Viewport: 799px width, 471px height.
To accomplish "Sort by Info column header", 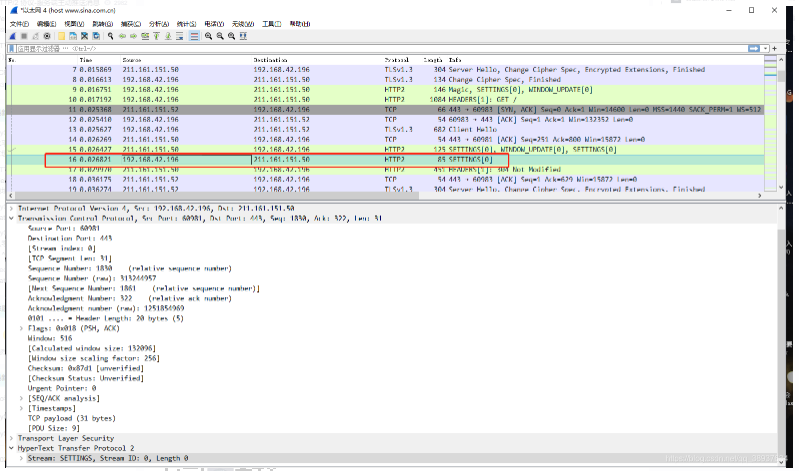I will [455, 60].
